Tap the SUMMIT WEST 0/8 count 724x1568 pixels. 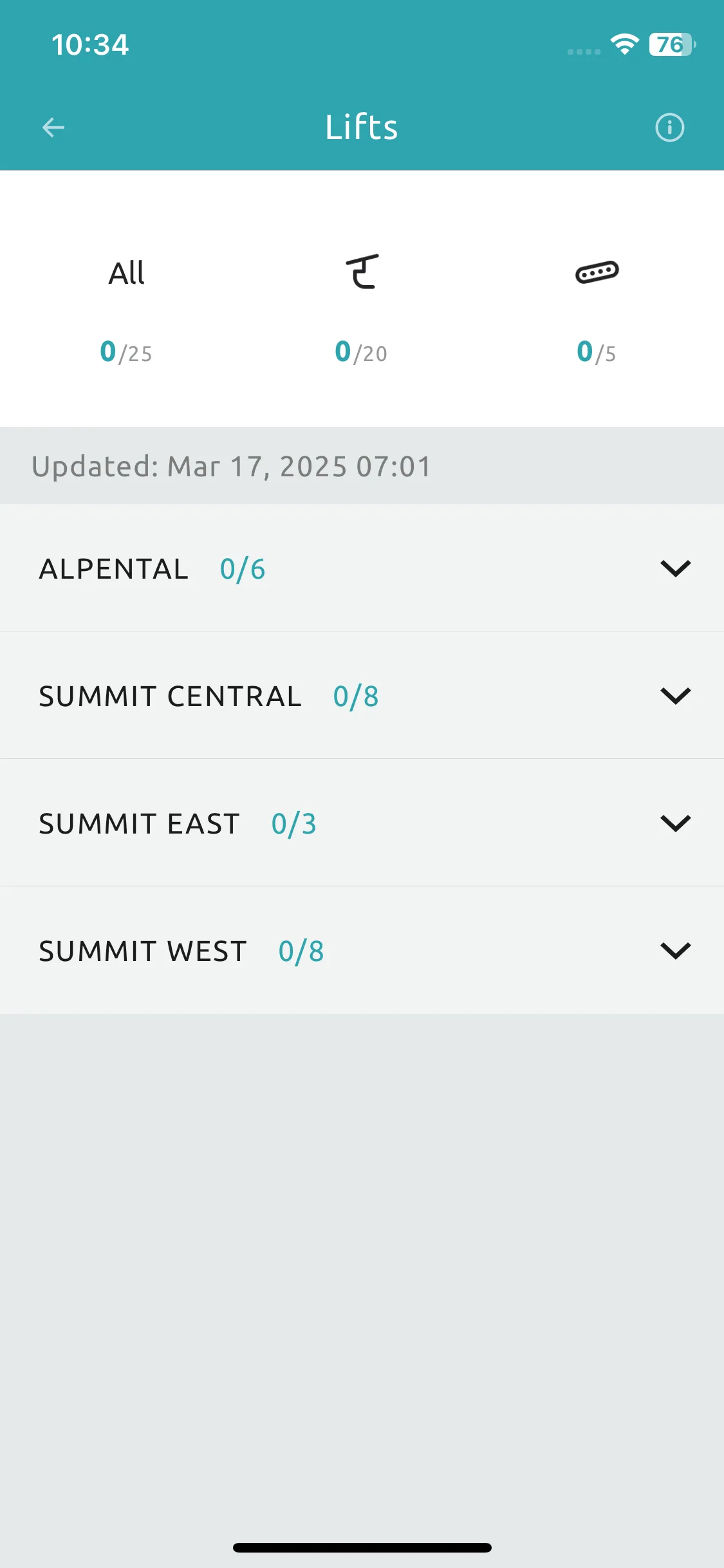(301, 951)
